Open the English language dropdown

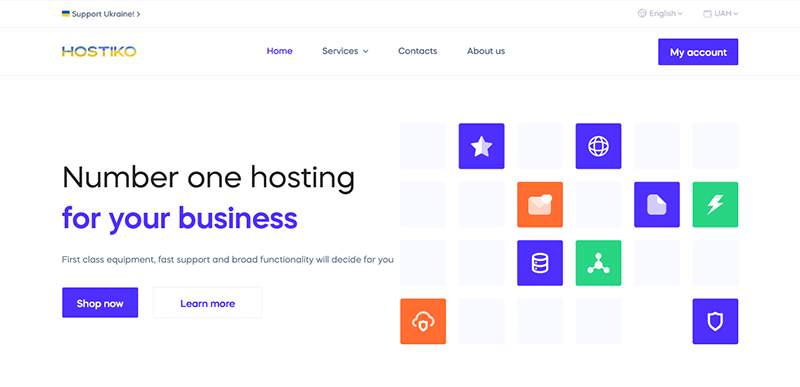pyautogui.click(x=660, y=14)
